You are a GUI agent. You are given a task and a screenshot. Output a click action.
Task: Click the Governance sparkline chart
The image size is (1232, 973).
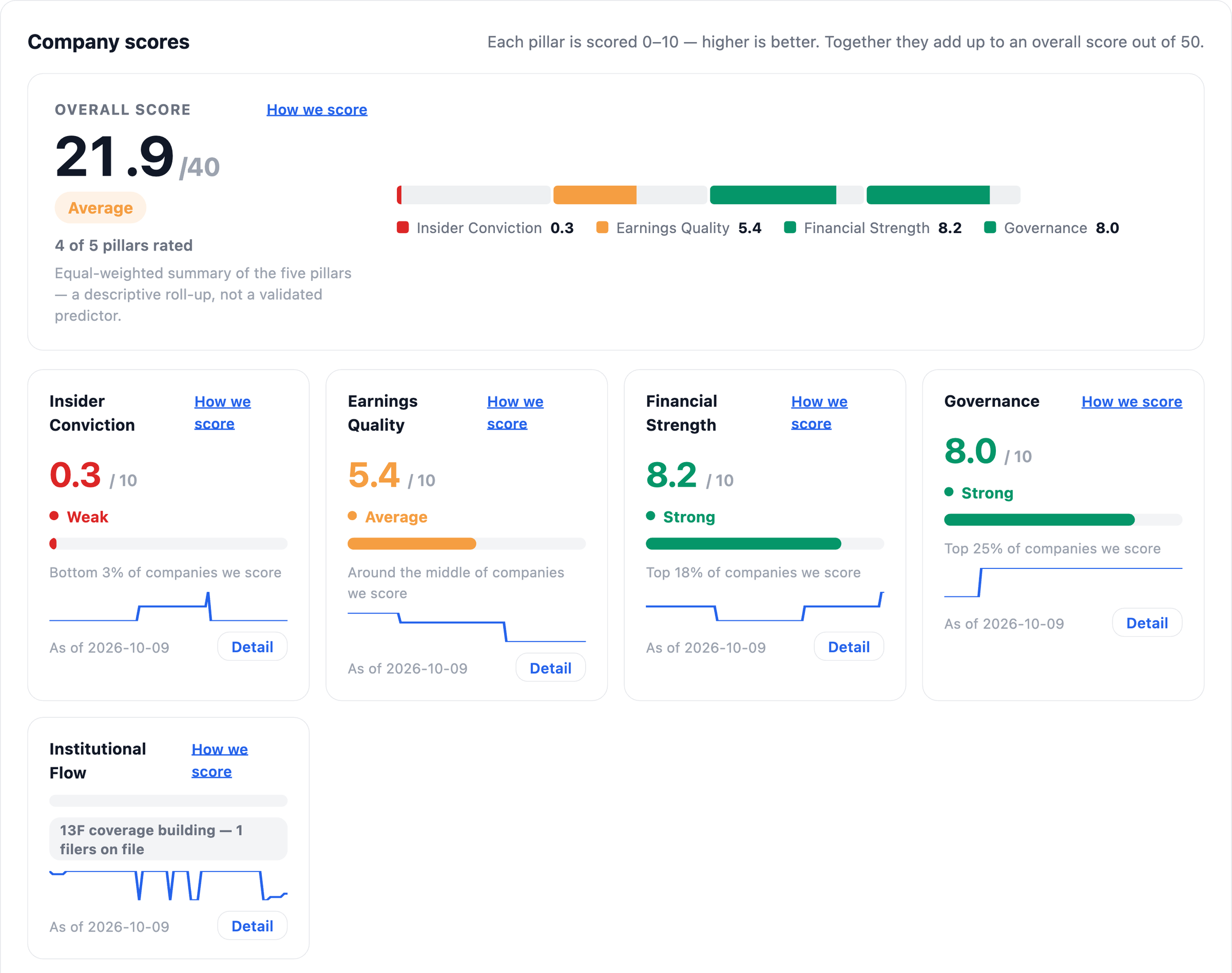[1063, 582]
